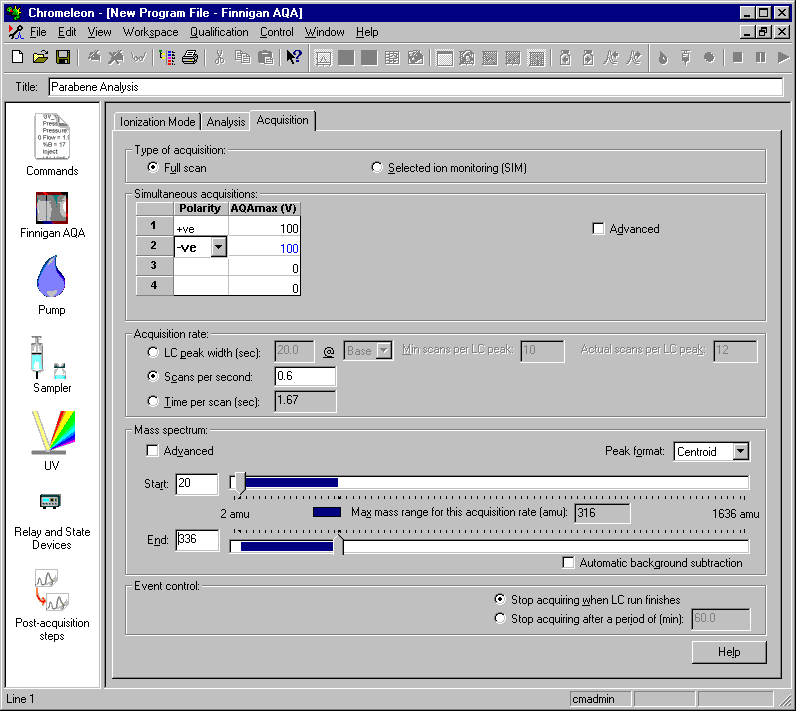Open the File menu
This screenshot has height=711, width=796.
coord(38,32)
